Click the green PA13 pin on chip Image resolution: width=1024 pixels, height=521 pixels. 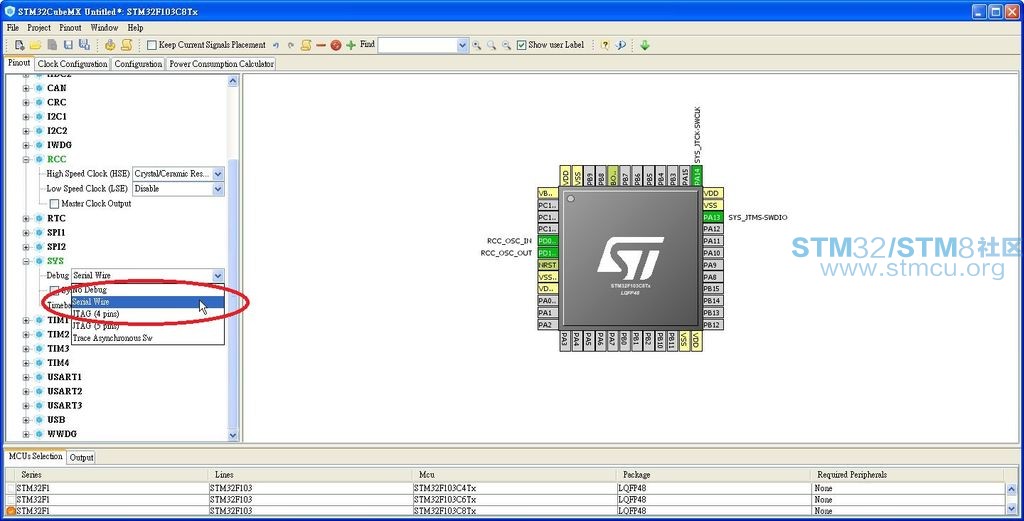[712, 217]
